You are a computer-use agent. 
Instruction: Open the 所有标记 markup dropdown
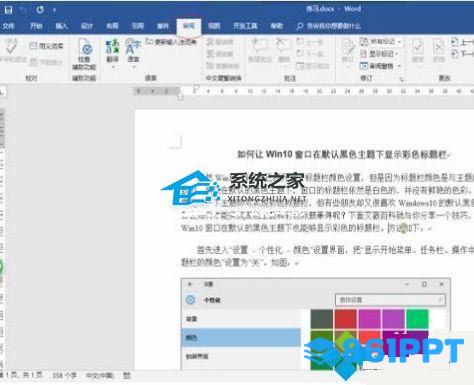click(380, 42)
